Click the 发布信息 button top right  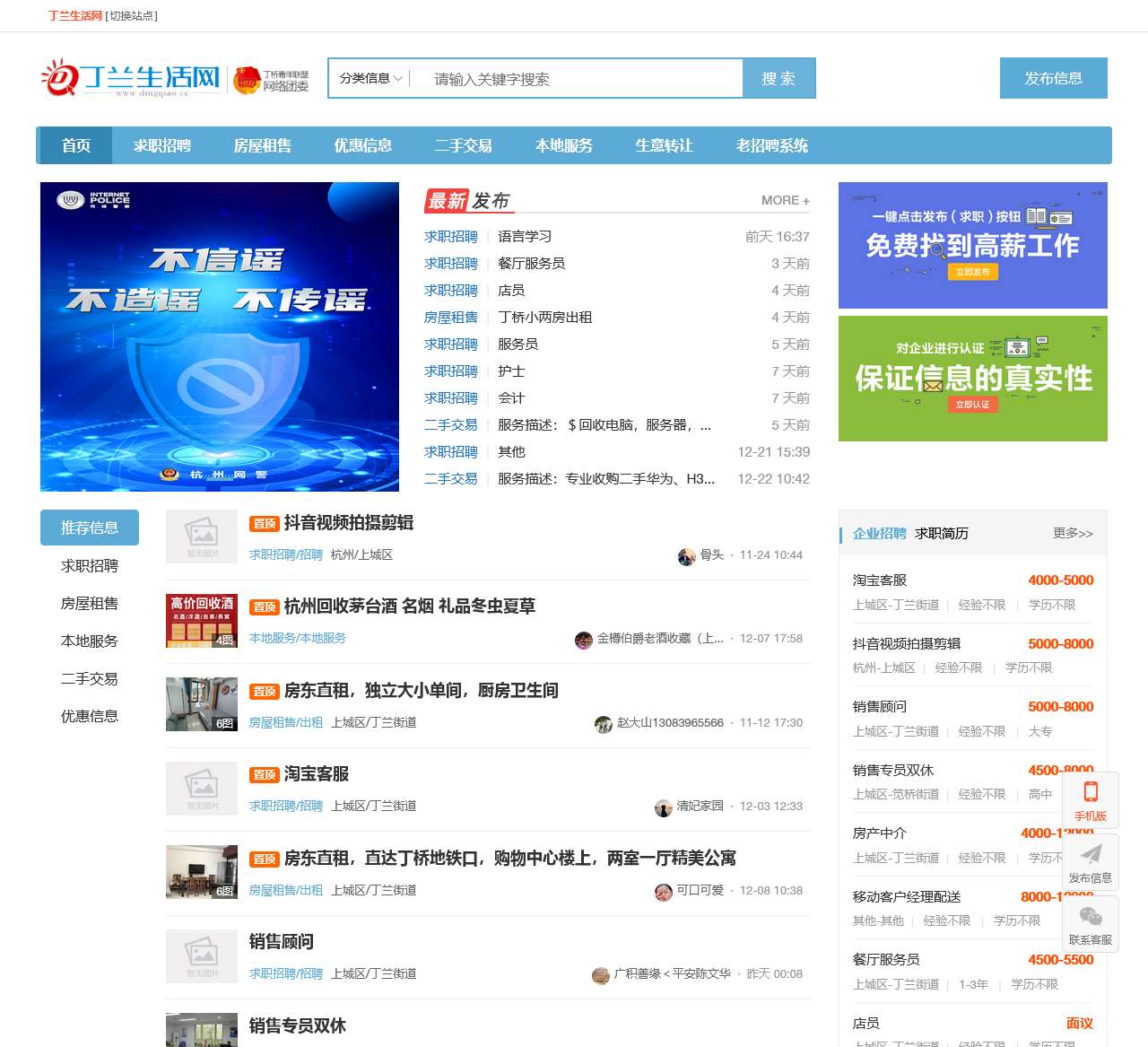tap(1054, 78)
